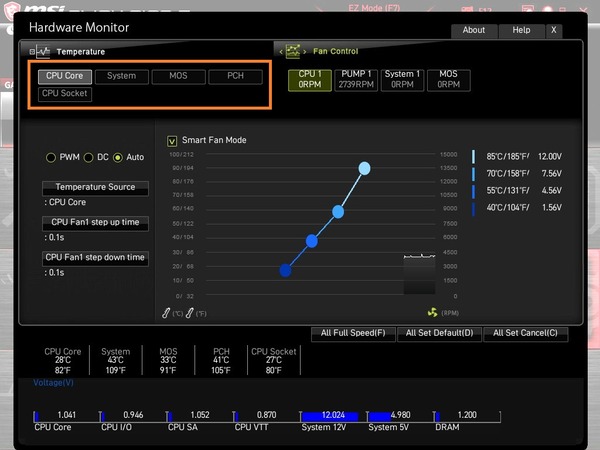Click the PCH 41°C reading
The height and width of the screenshot is (450, 600).
point(221,361)
